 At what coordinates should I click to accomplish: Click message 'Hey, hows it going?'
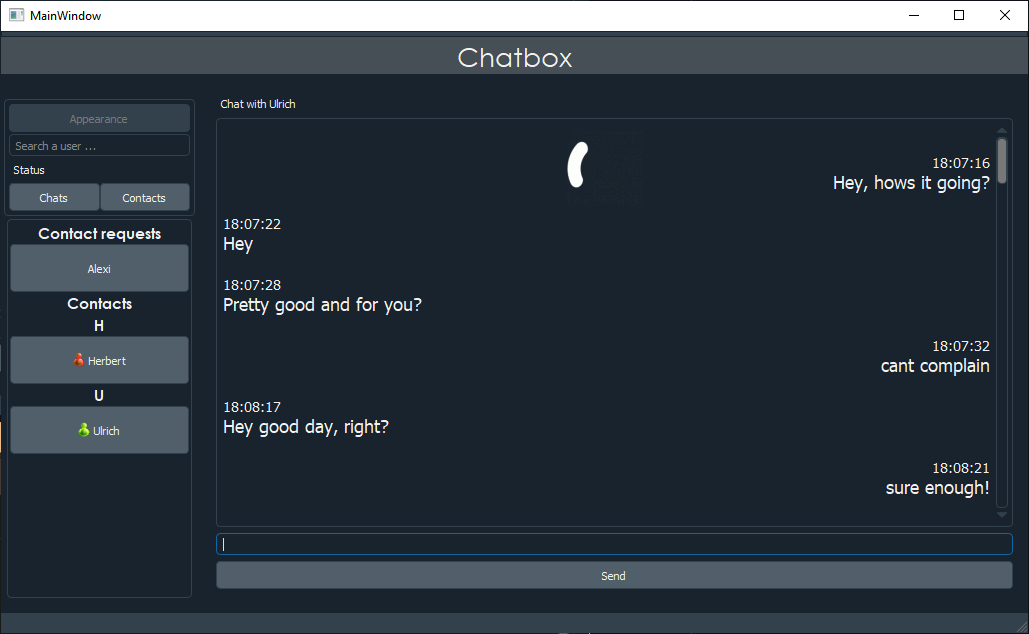911,183
